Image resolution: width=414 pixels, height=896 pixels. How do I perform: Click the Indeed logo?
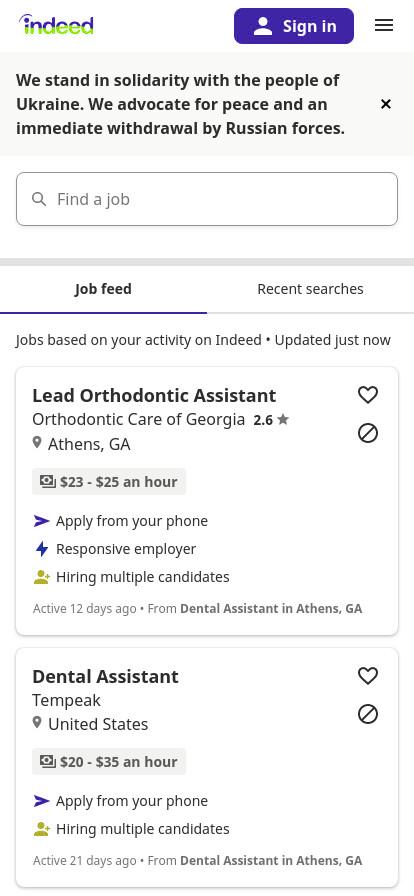coord(56,25)
